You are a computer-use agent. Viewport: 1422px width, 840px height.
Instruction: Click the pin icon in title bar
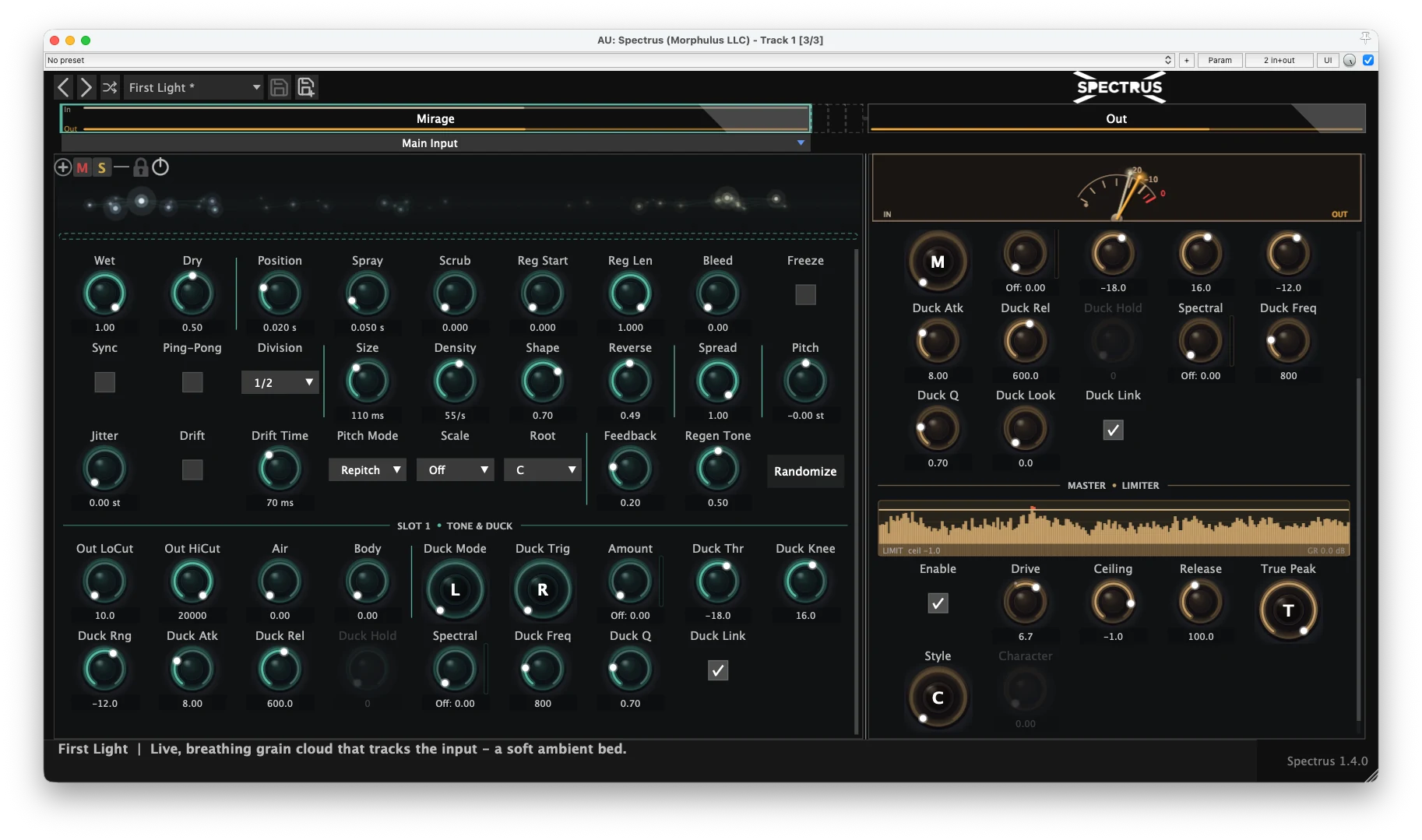coord(1365,37)
